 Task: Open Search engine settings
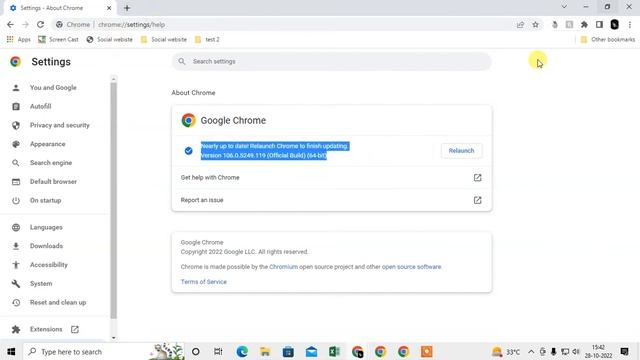coord(51,163)
